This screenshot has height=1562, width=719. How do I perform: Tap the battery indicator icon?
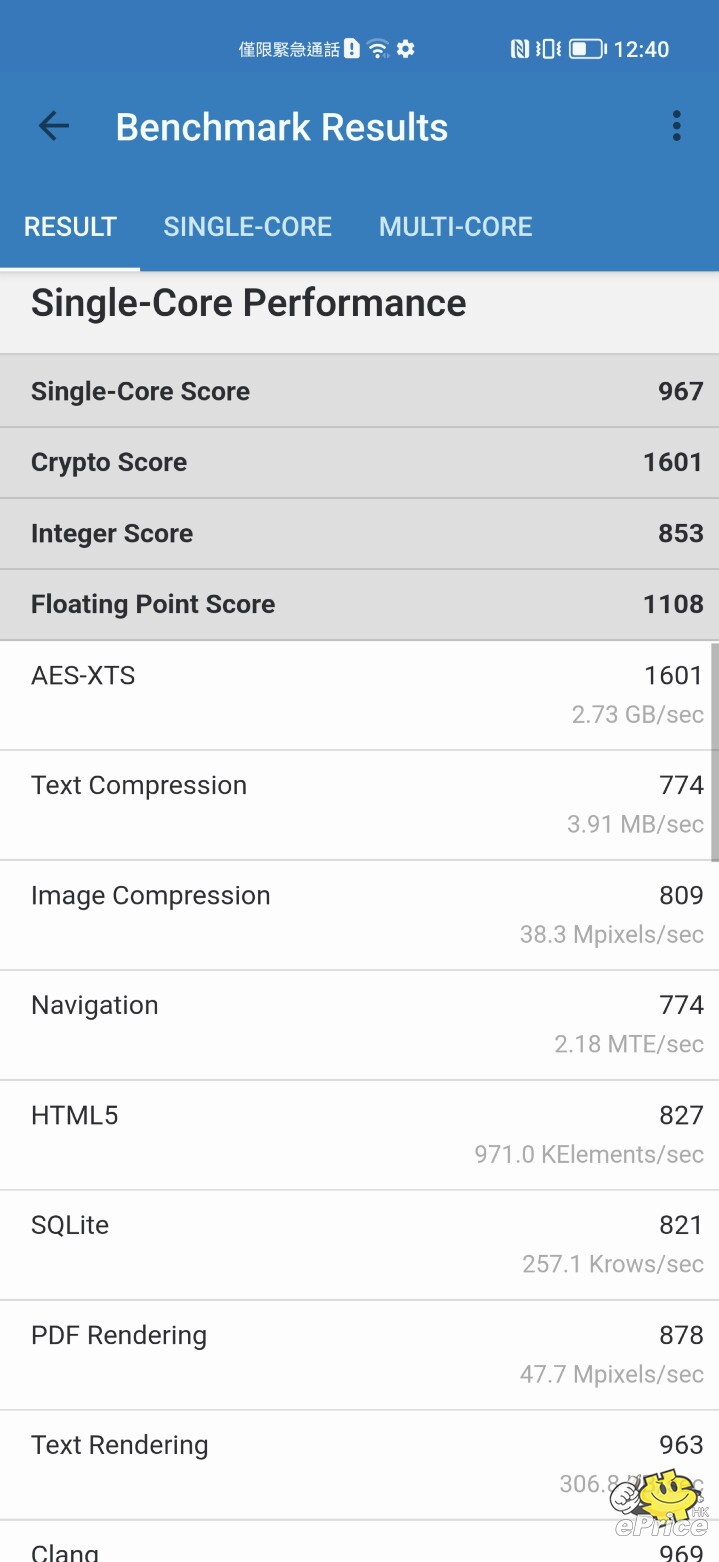(587, 49)
